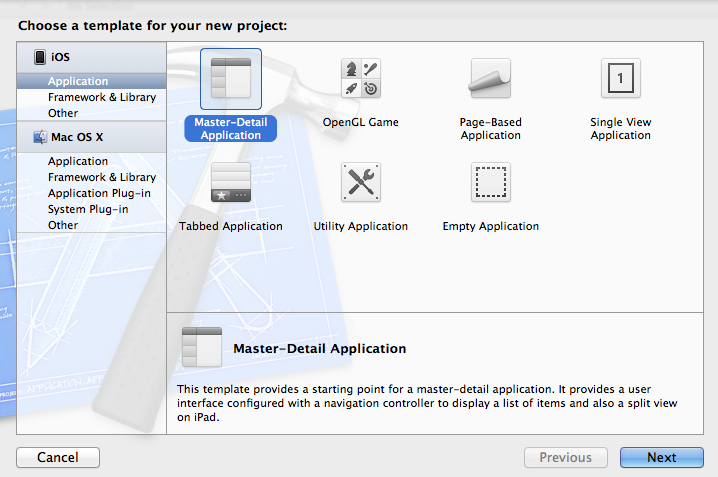Select Other under Mac OS X

tap(92, 225)
